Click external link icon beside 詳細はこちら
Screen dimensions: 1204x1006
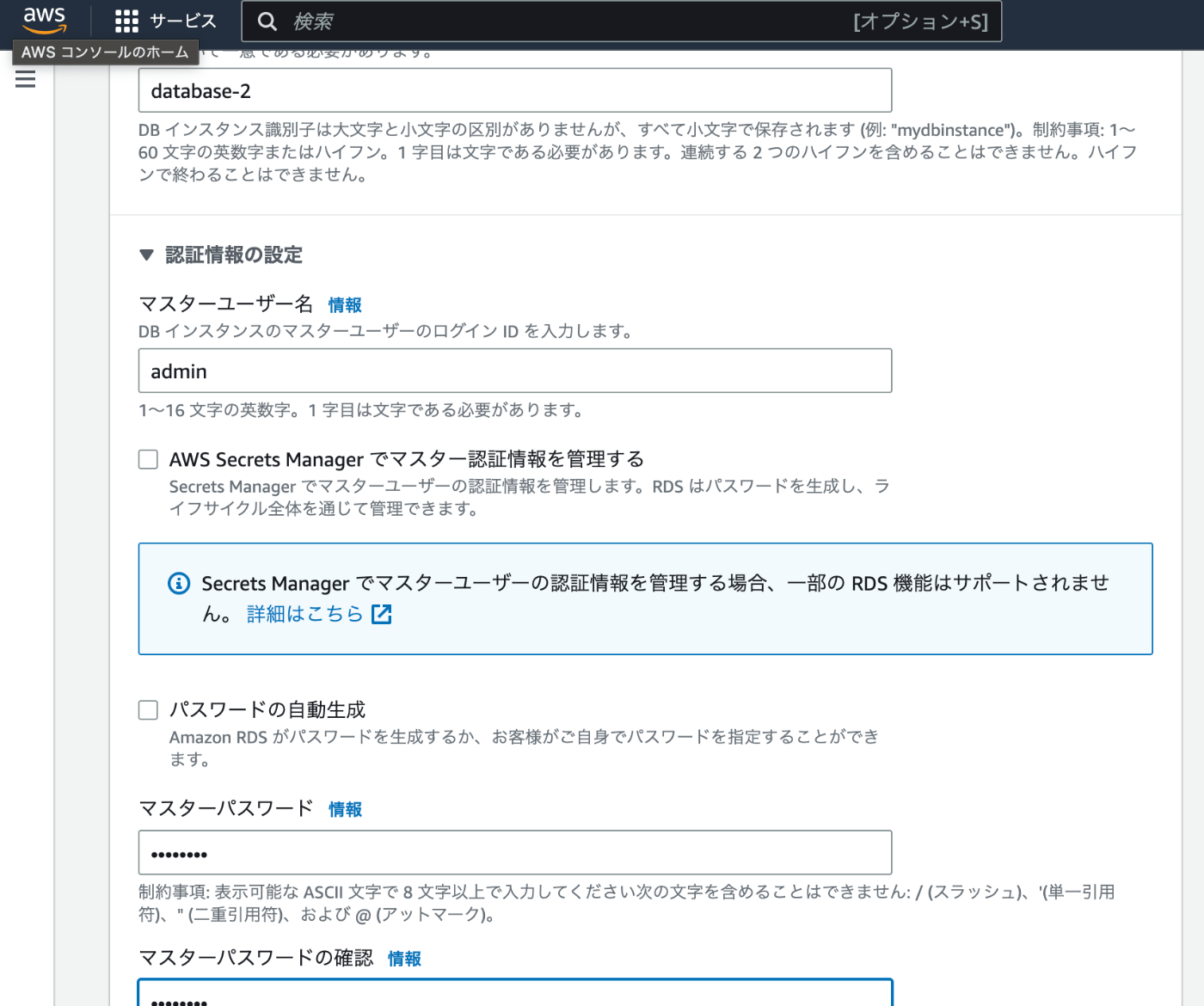[382, 614]
